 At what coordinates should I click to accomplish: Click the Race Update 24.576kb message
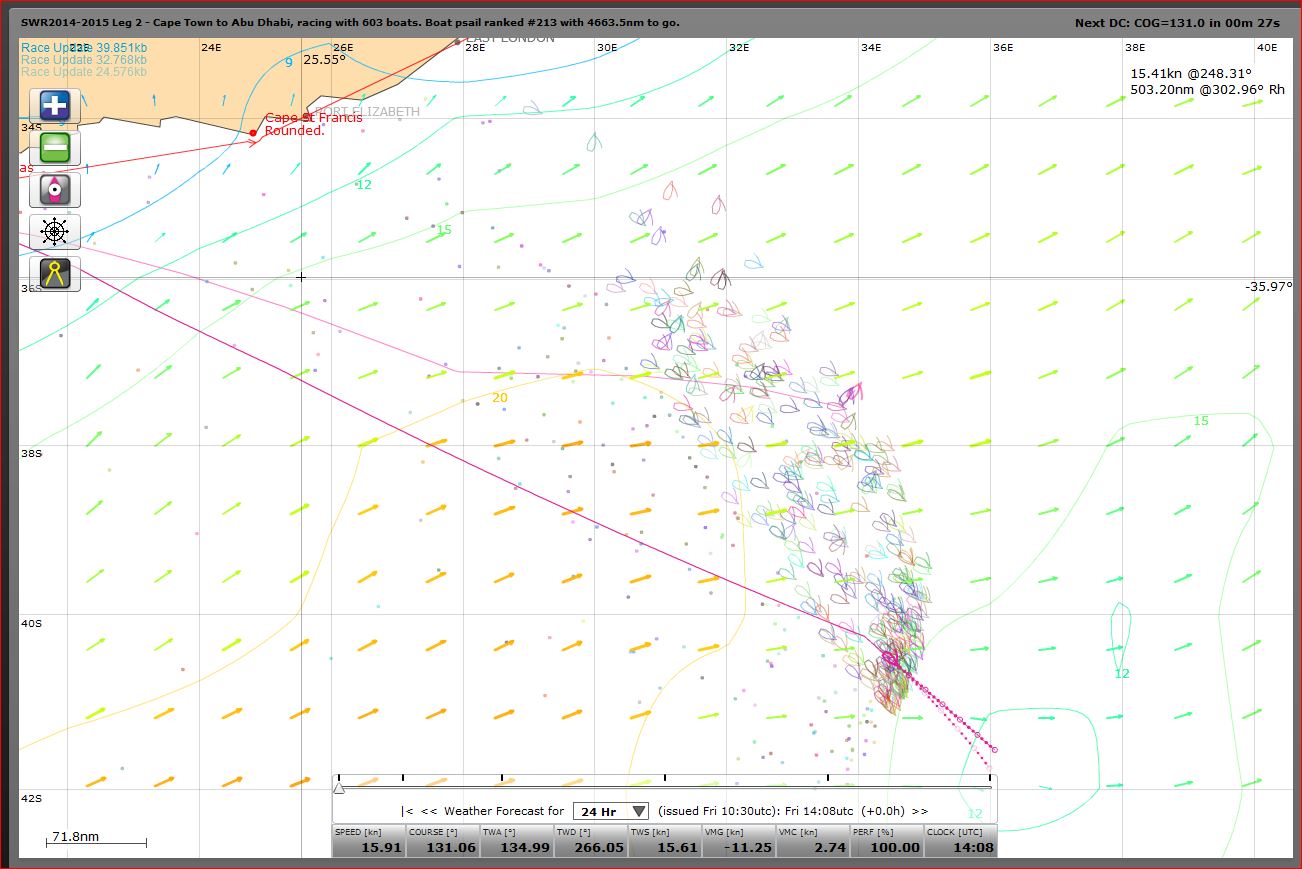tap(84, 71)
